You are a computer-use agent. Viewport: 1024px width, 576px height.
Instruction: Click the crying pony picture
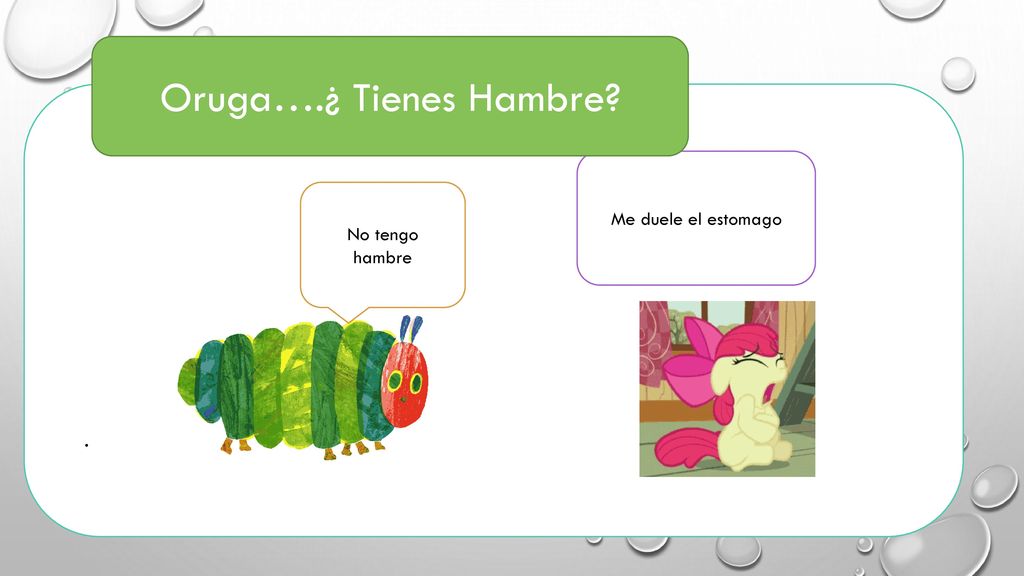[727, 389]
